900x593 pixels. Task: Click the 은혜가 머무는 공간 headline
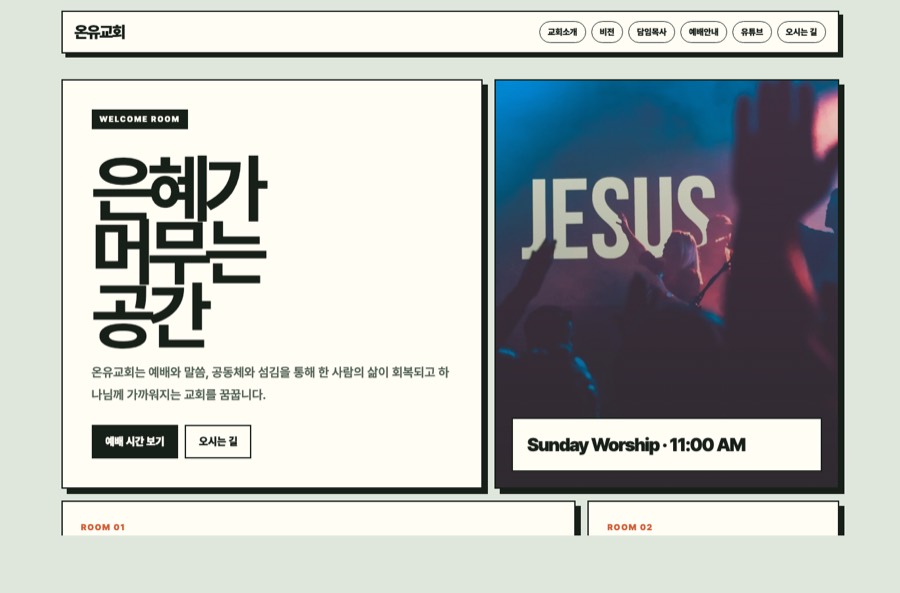pyautogui.click(x=180, y=252)
